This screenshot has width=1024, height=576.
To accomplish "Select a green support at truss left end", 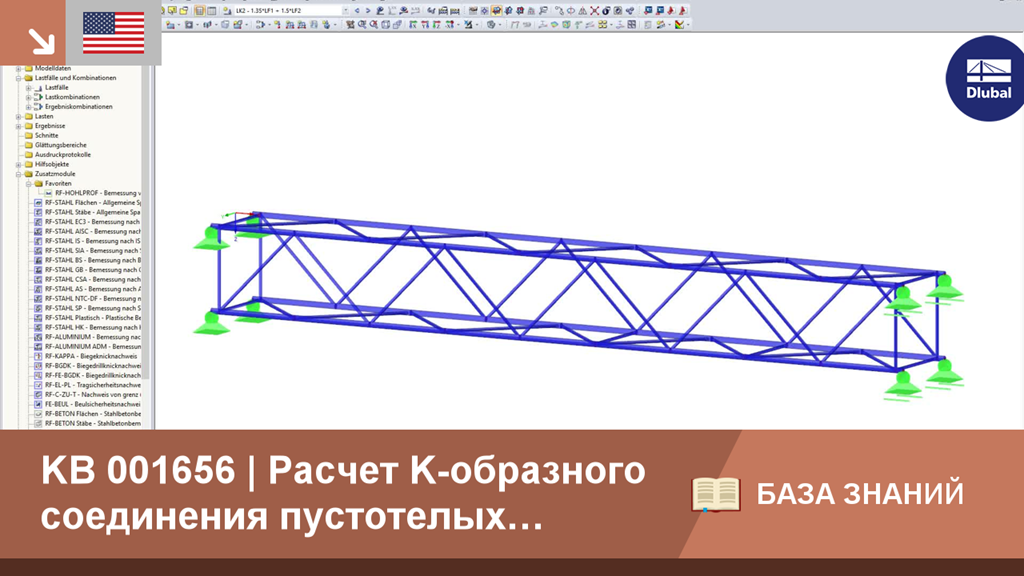I will (211, 238).
